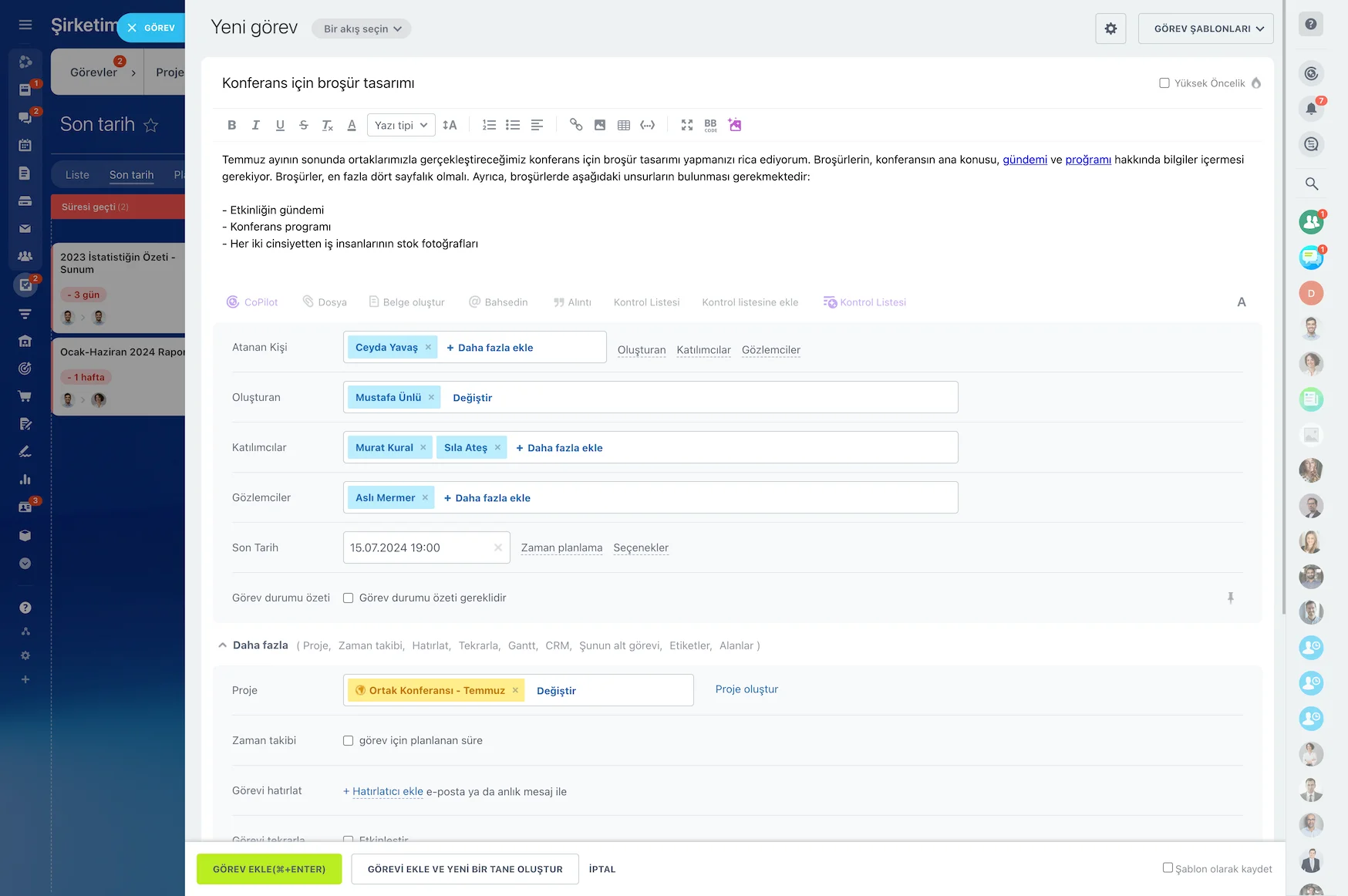Insert an image into description
This screenshot has width=1348, height=896.
(600, 125)
